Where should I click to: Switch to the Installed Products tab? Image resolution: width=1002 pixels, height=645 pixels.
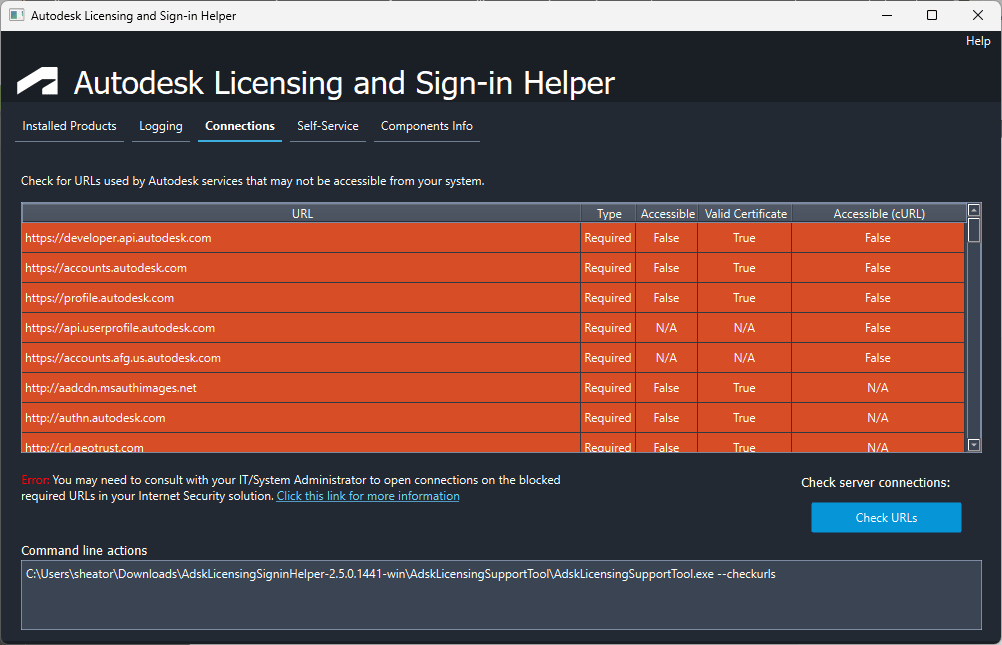point(69,126)
